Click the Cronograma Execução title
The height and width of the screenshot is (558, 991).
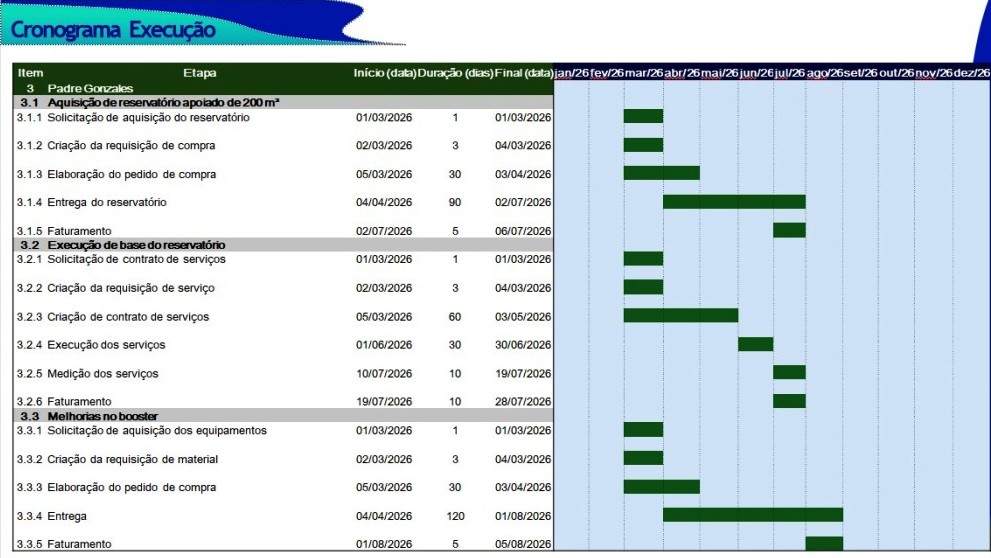pos(113,30)
